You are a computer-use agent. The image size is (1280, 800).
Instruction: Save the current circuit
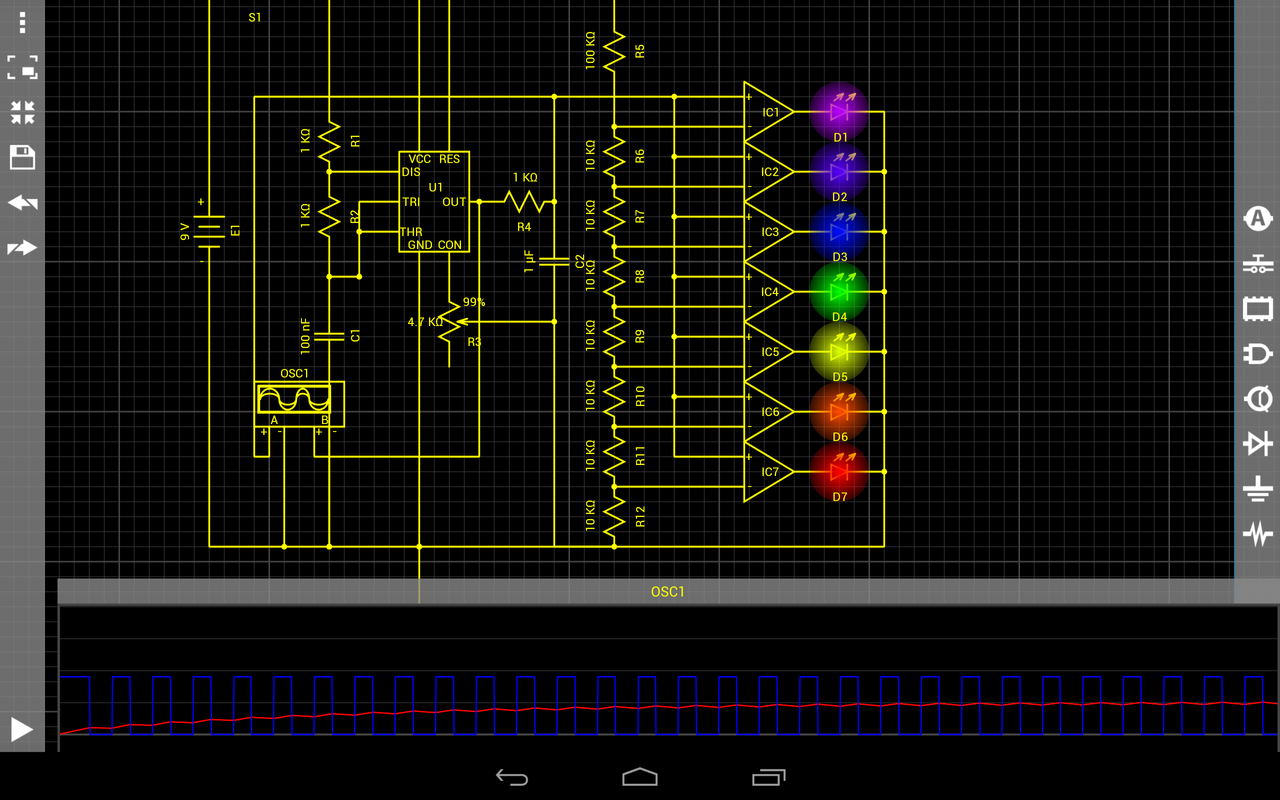coord(21,157)
